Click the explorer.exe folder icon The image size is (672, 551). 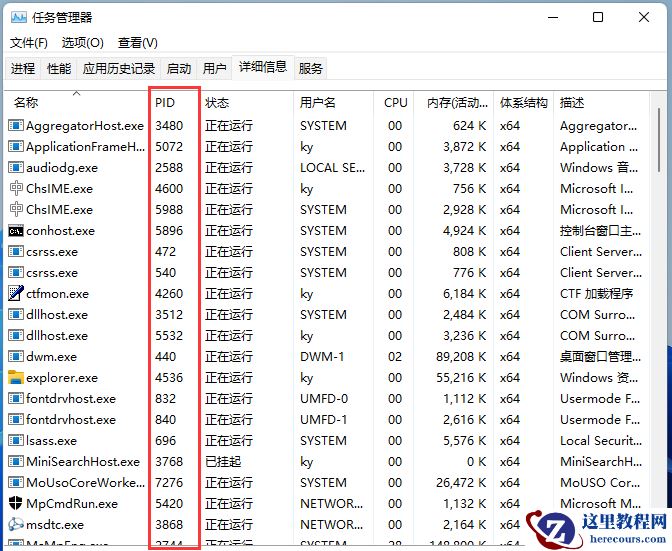pos(16,377)
